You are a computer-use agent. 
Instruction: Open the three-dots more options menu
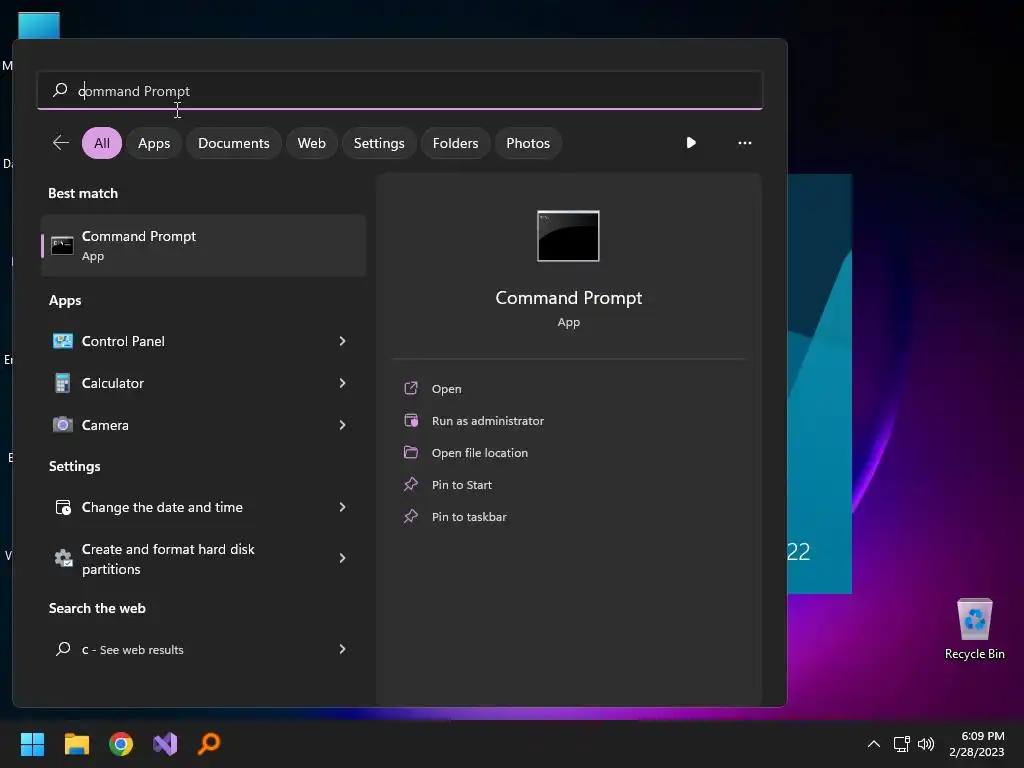click(744, 143)
